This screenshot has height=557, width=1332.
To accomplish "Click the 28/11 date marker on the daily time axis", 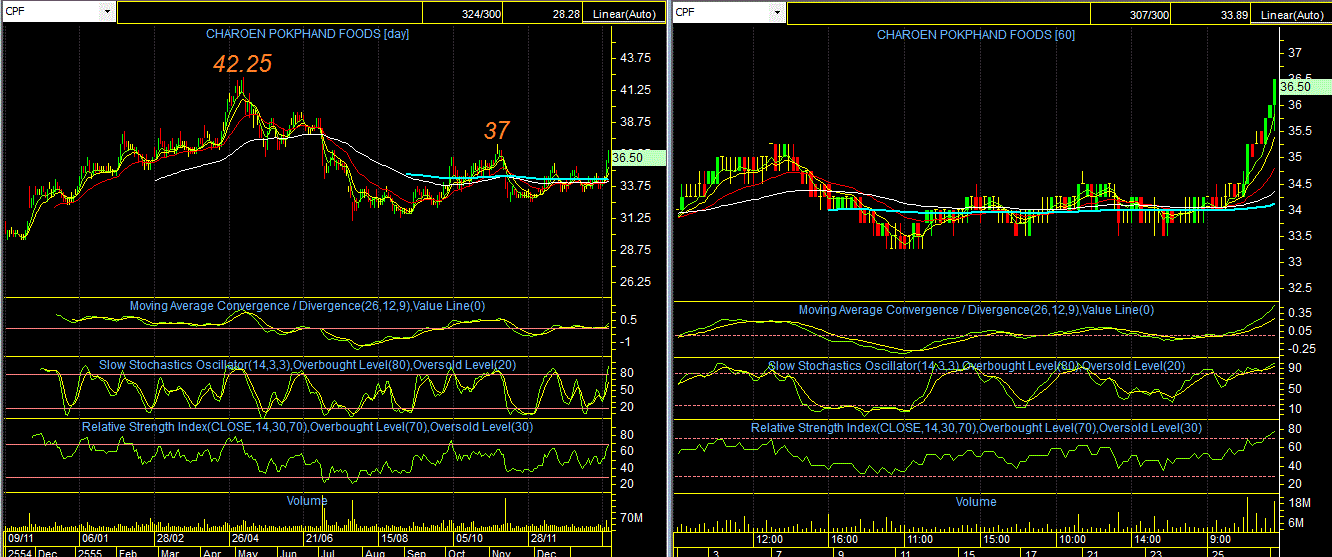I will (544, 537).
